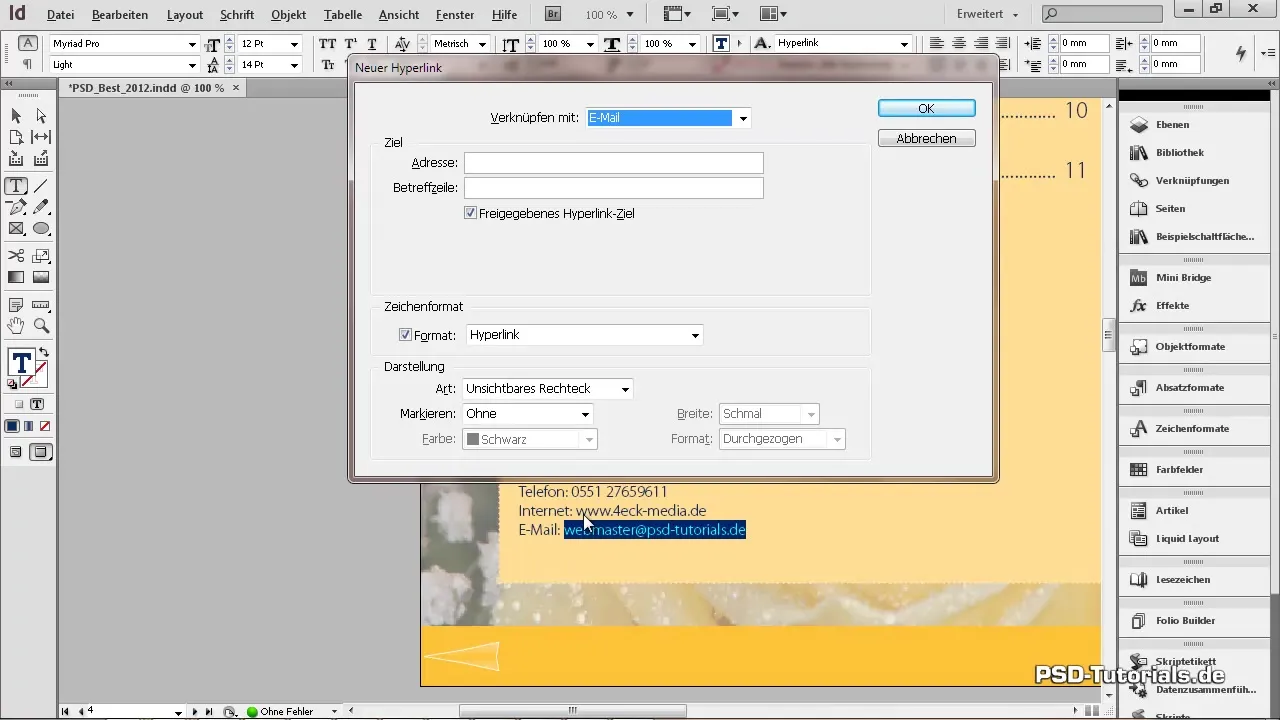Click the fill color T swatch
Image resolution: width=1280 pixels, height=720 pixels.
click(x=21, y=362)
